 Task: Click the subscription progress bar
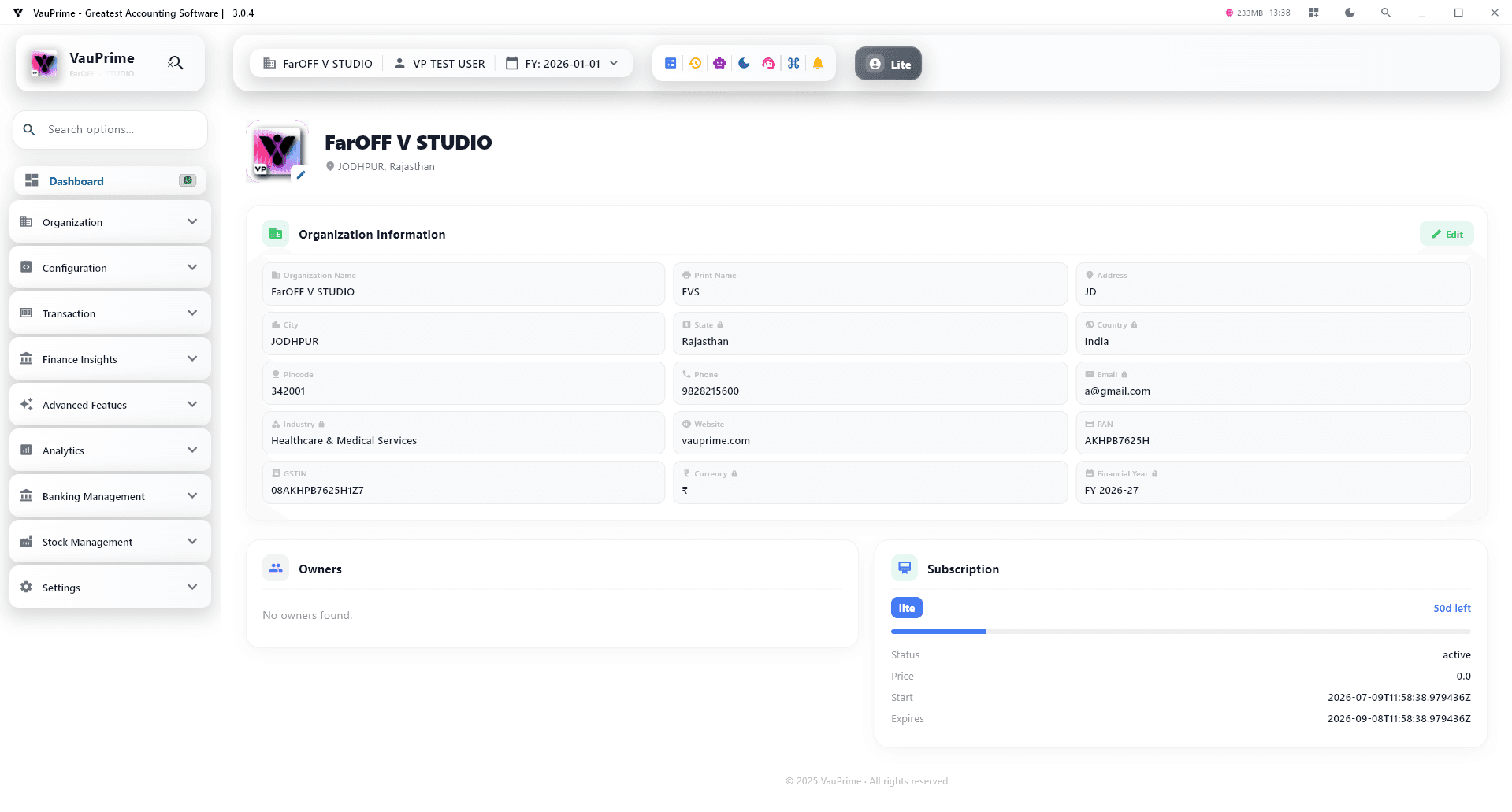pyautogui.click(x=1180, y=632)
